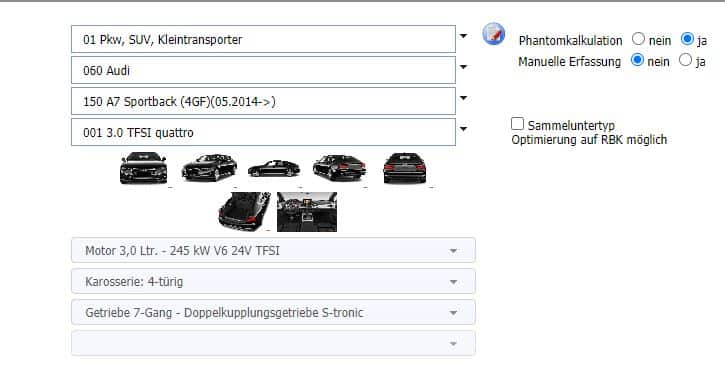Open the front view car thumbnail
The image size is (725, 390).
(x=143, y=167)
